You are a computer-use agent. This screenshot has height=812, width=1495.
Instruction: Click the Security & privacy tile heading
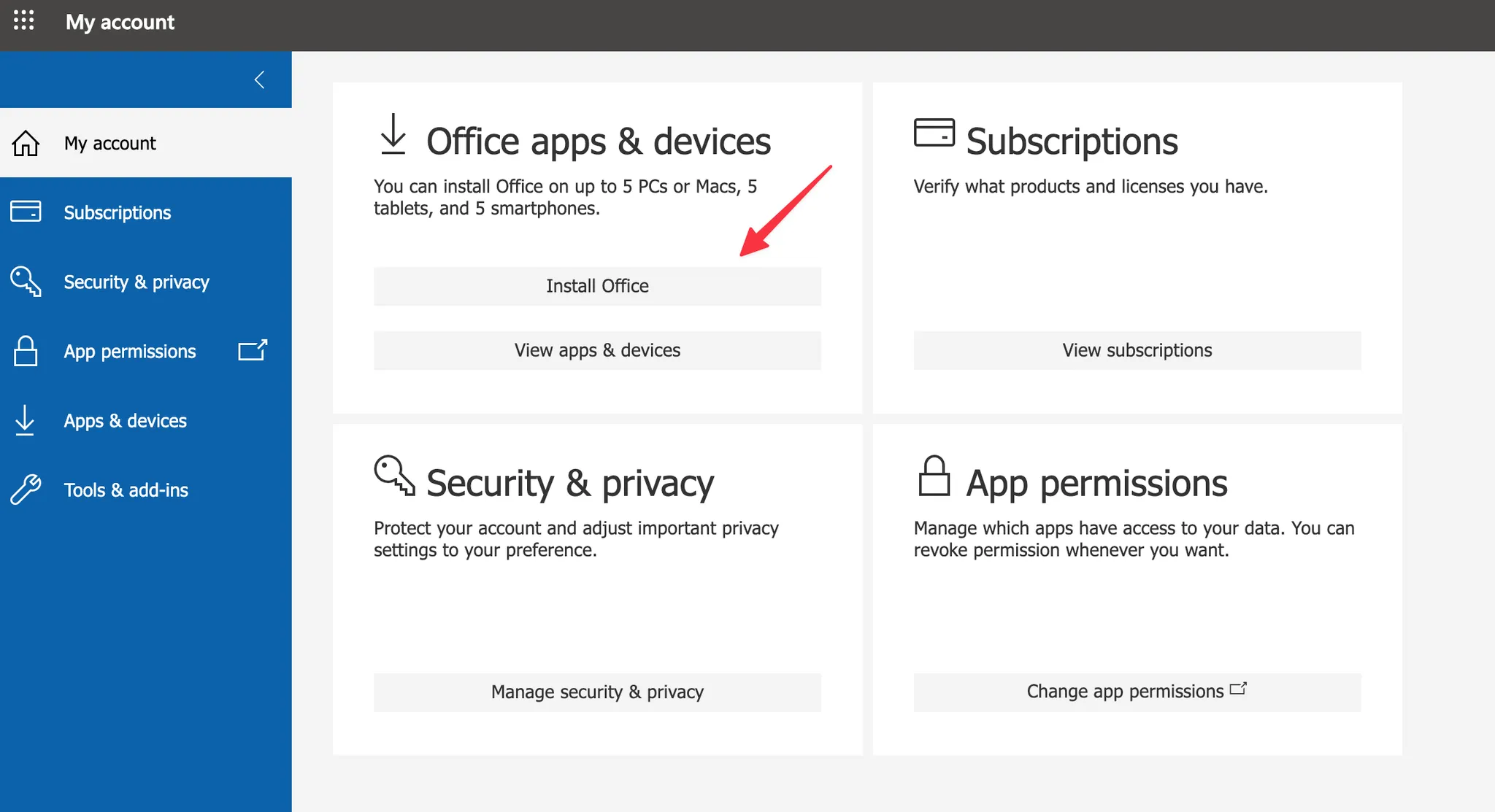point(570,483)
